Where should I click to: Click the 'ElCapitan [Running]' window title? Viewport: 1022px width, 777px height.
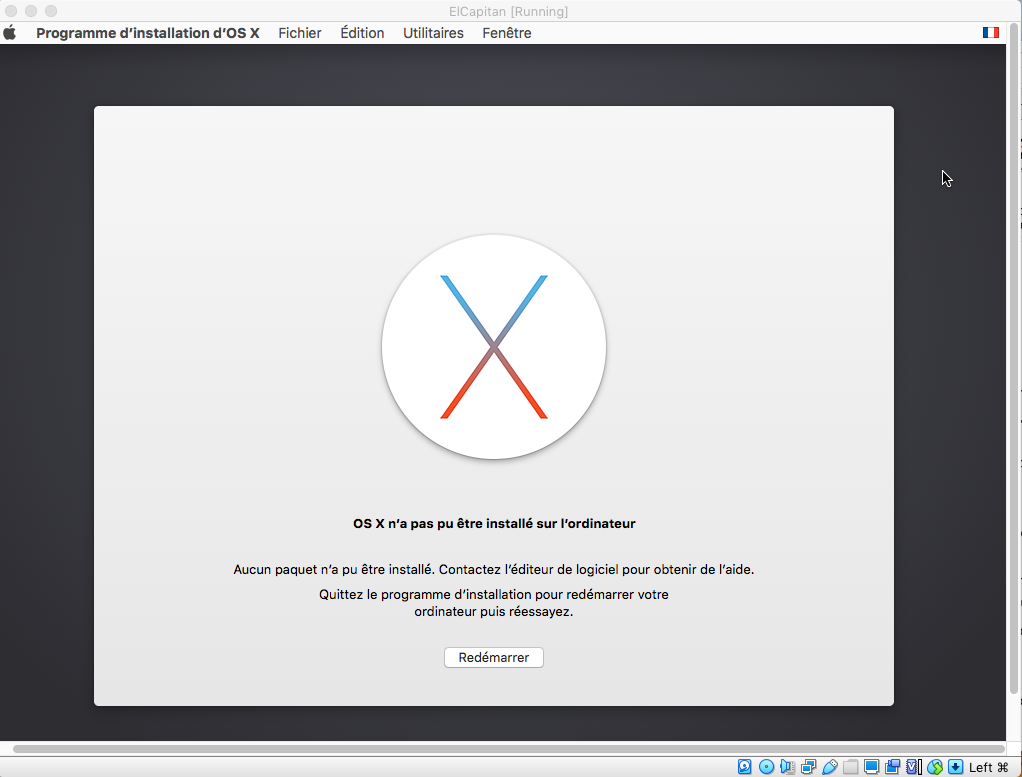(508, 11)
